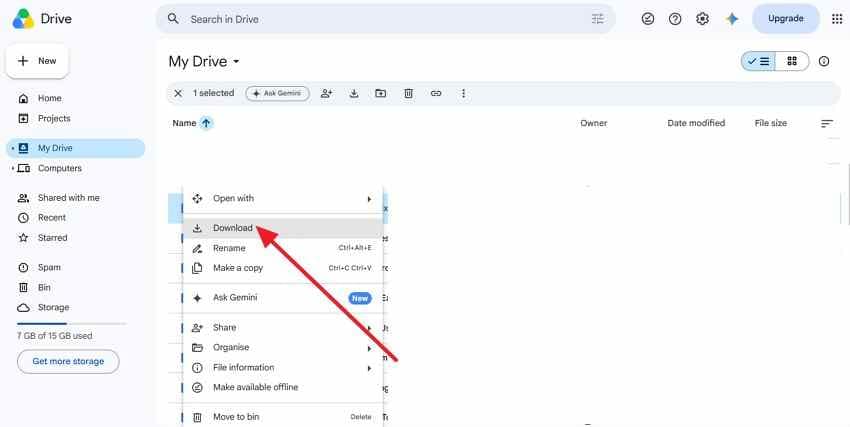
Task: Clear the selection with X icon
Action: 178,93
